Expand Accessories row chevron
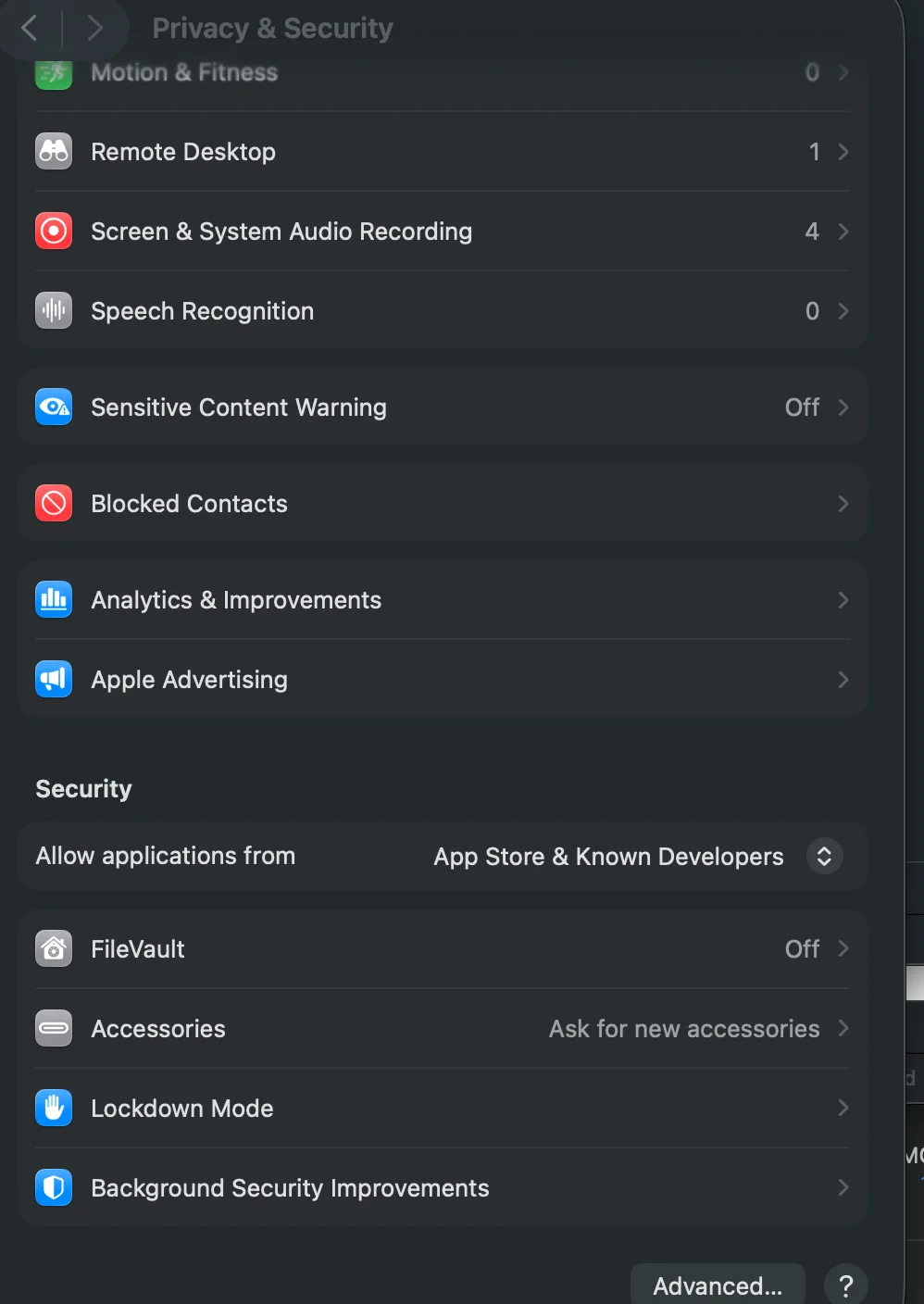924x1304 pixels. 843,1028
